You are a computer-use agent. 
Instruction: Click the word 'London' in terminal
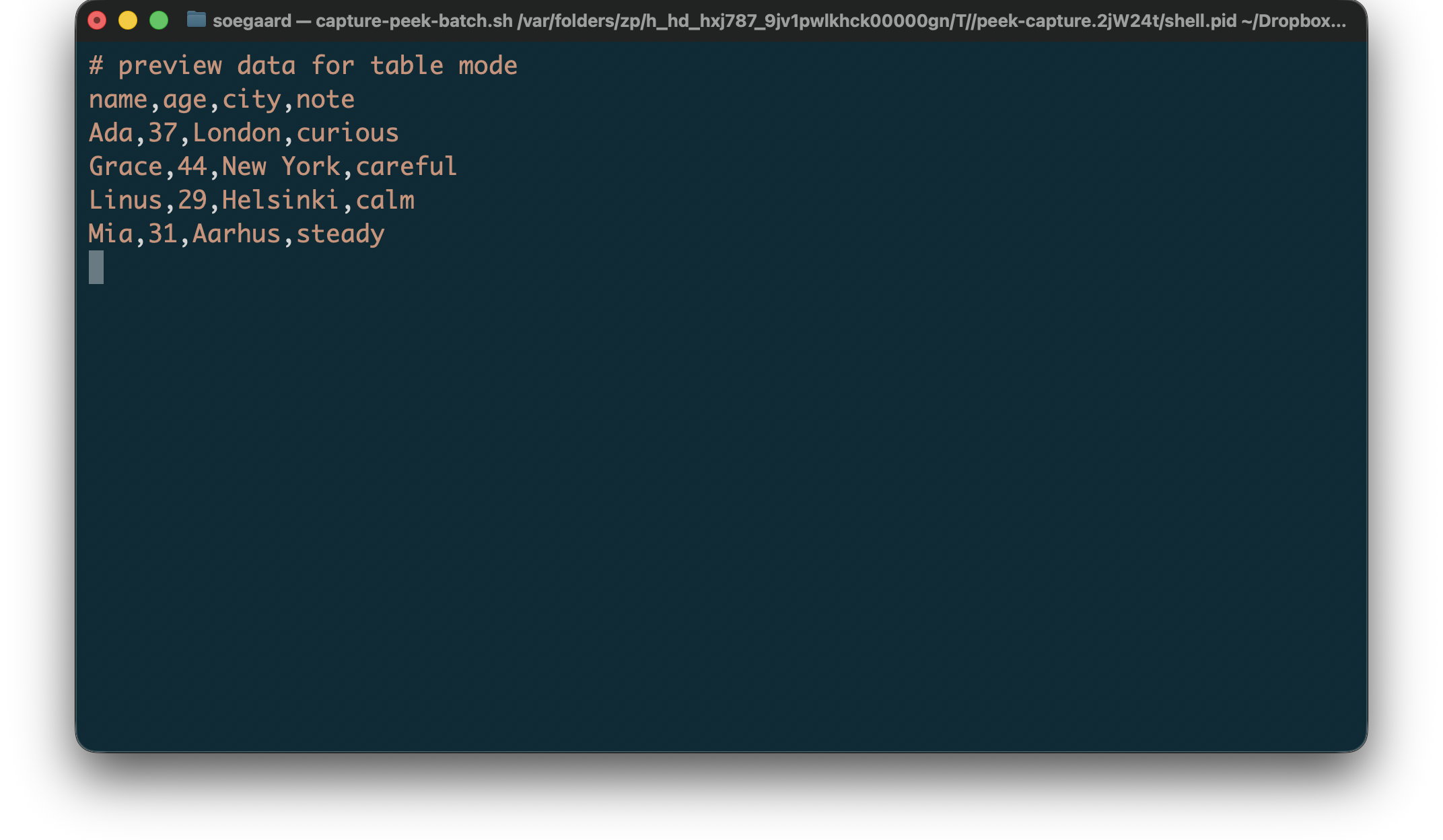coord(236,133)
